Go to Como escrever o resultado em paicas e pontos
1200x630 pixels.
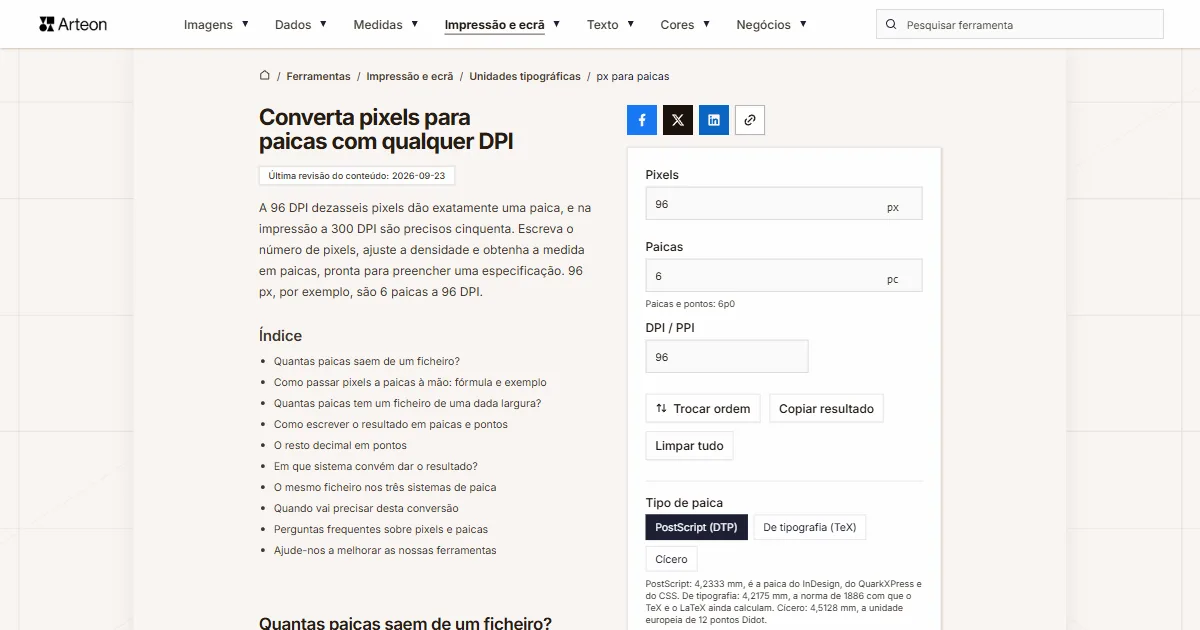point(391,424)
